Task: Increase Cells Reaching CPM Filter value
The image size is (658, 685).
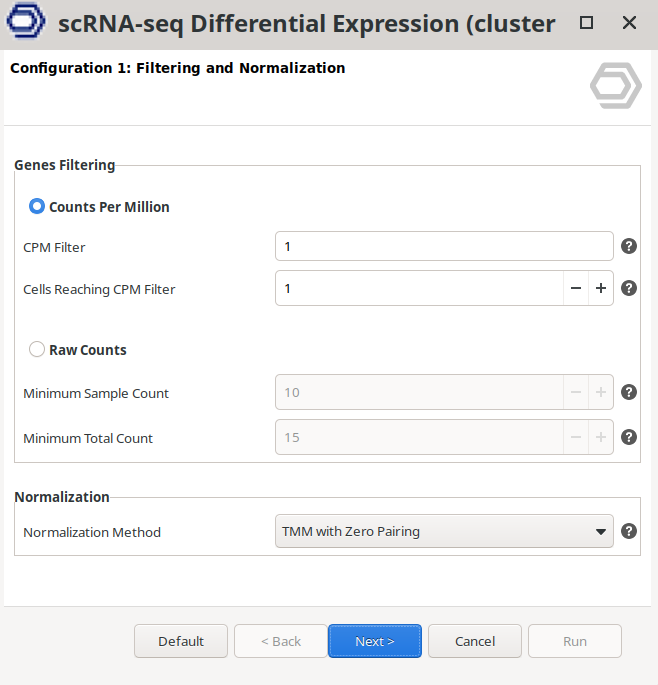Action: click(x=601, y=288)
